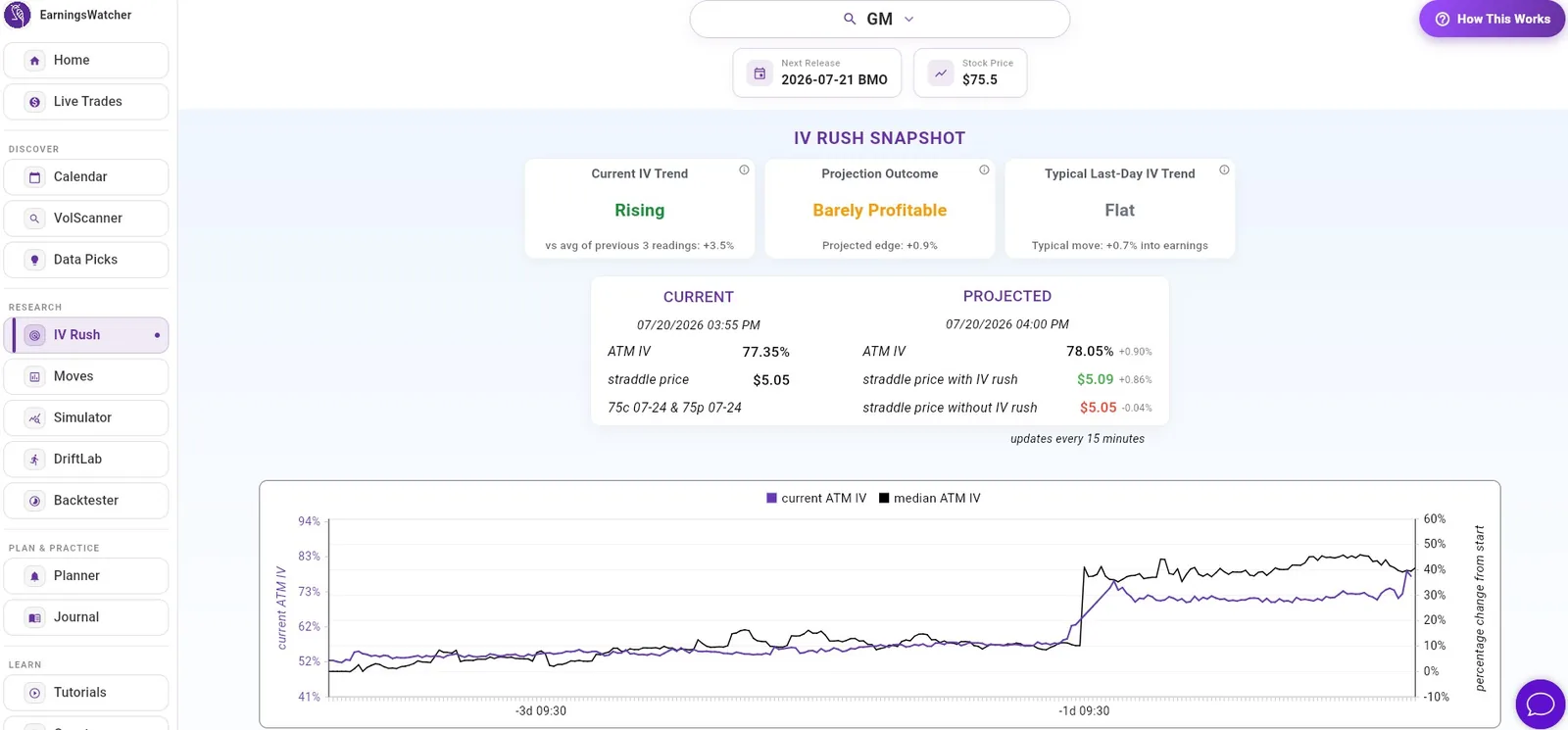Toggle the median ATM IV legend series
Image resolution: width=1568 pixels, height=730 pixels.
coord(929,498)
